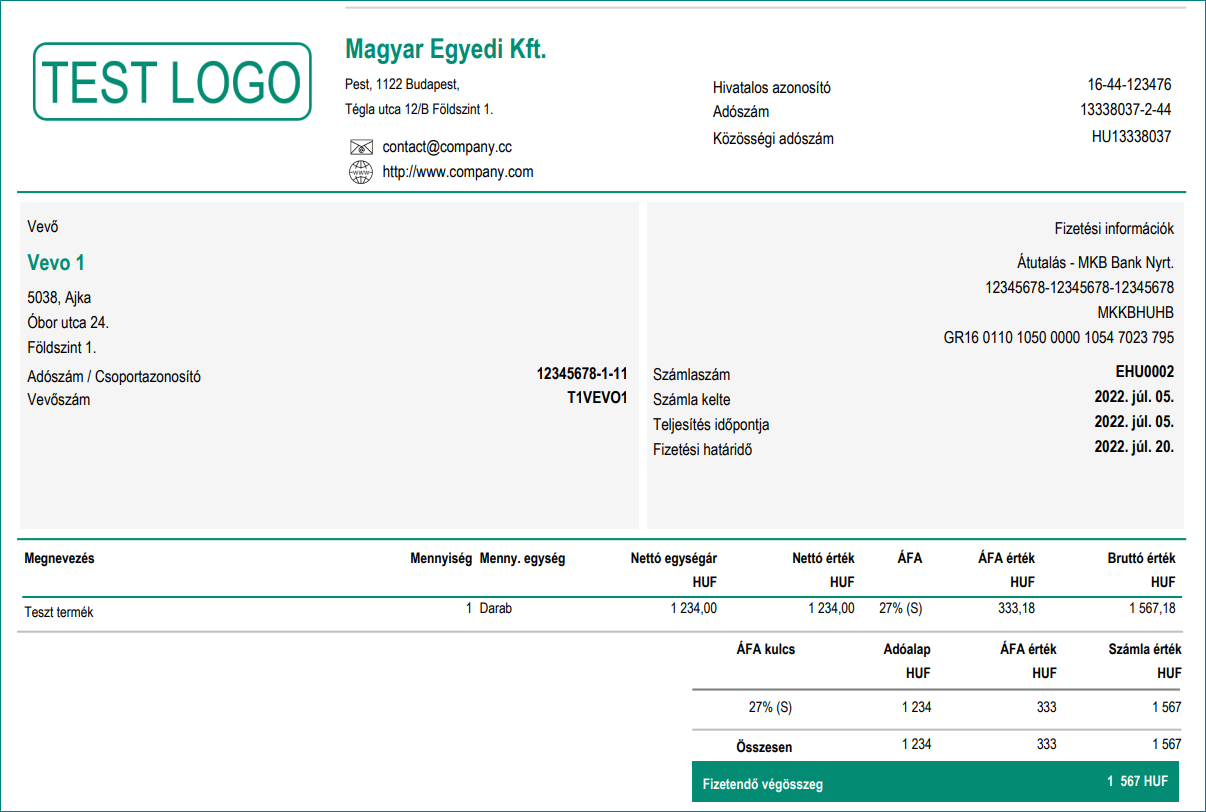
Task: Select Adóalap 1 234 in Összesen row
Action: coord(916,744)
